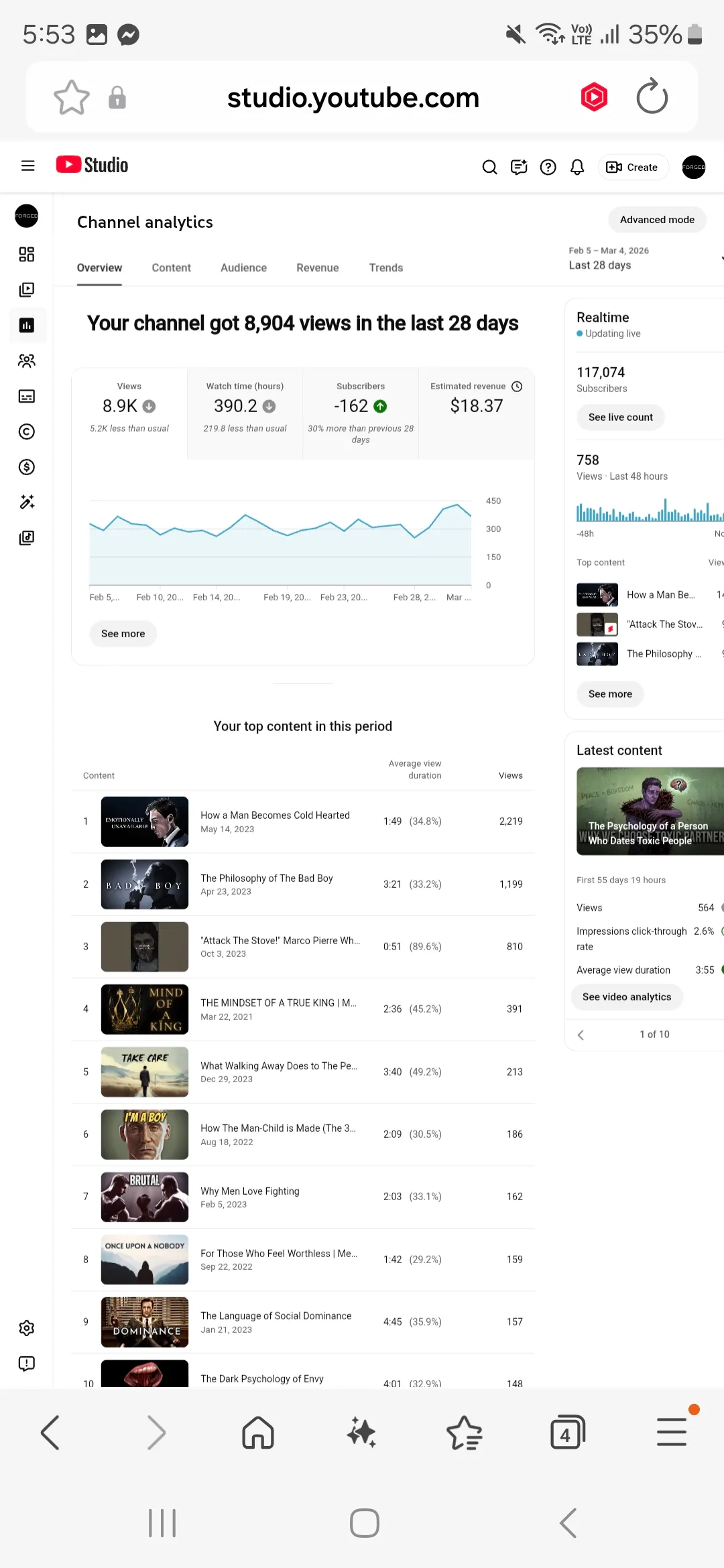Select the Analytics sidebar icon

click(27, 326)
